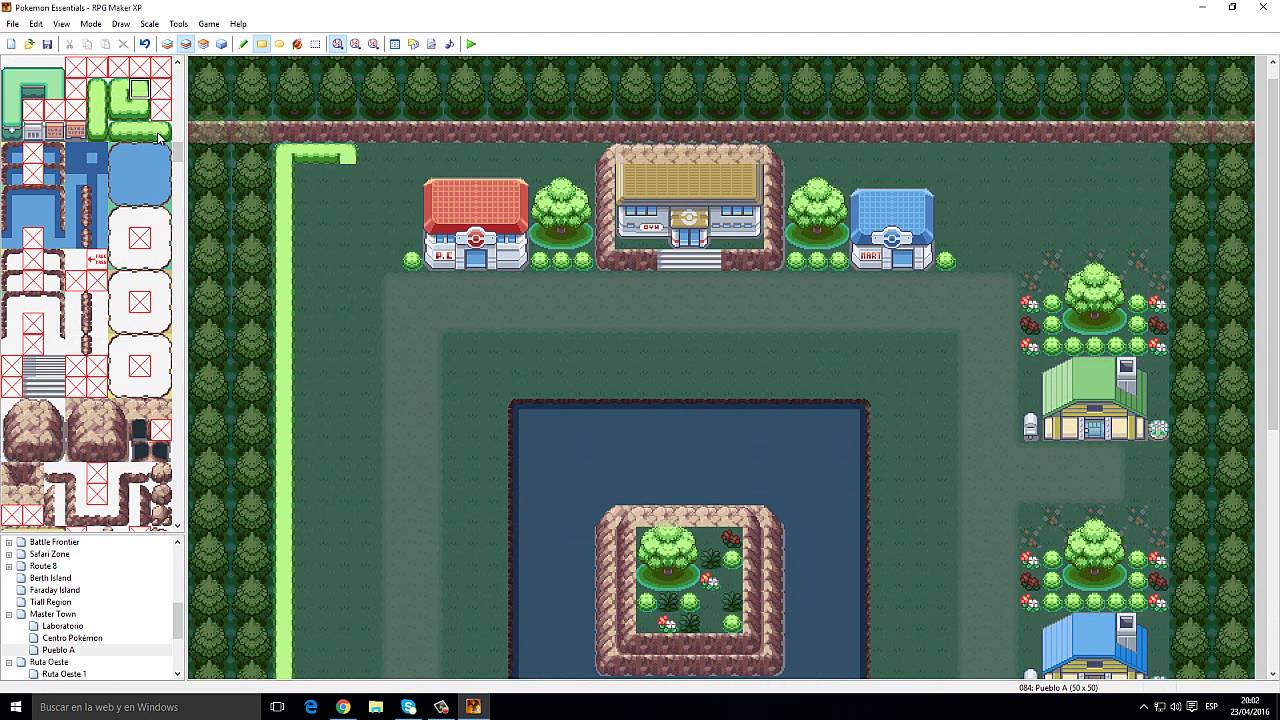The width and height of the screenshot is (1280, 720).
Task: Select the Ruta Oeste 1 map
Action: tap(64, 674)
